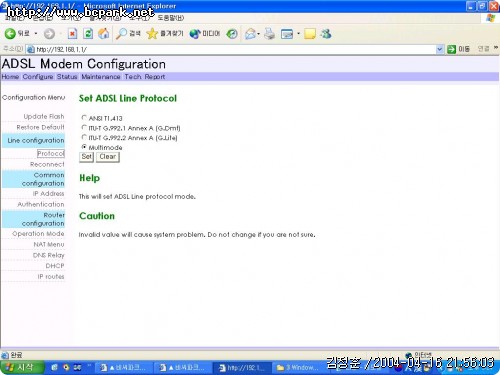The image size is (500, 375).
Task: Open the Status navigation tab
Action: 67,77
